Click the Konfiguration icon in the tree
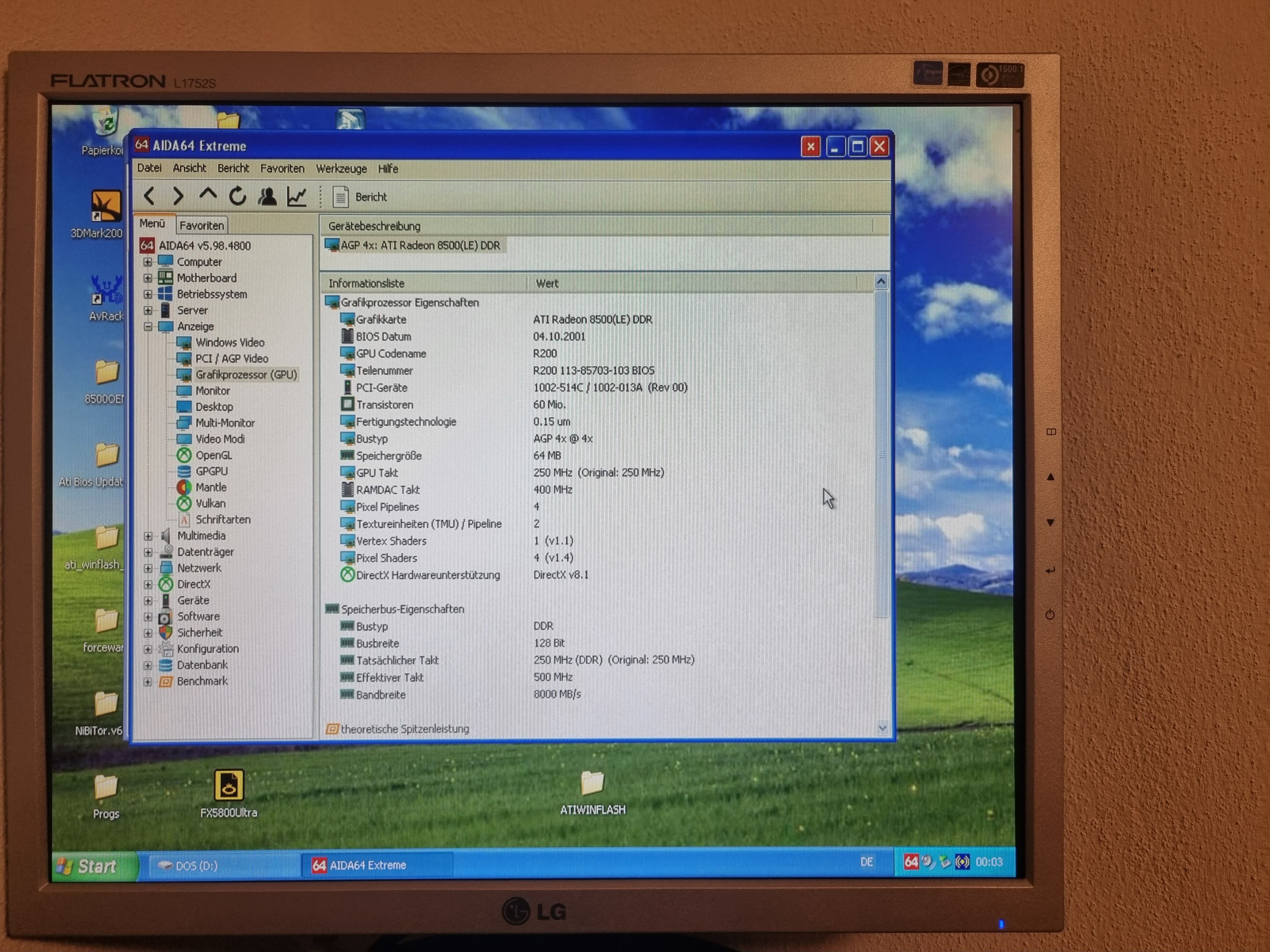This screenshot has width=1270, height=952. click(x=165, y=649)
